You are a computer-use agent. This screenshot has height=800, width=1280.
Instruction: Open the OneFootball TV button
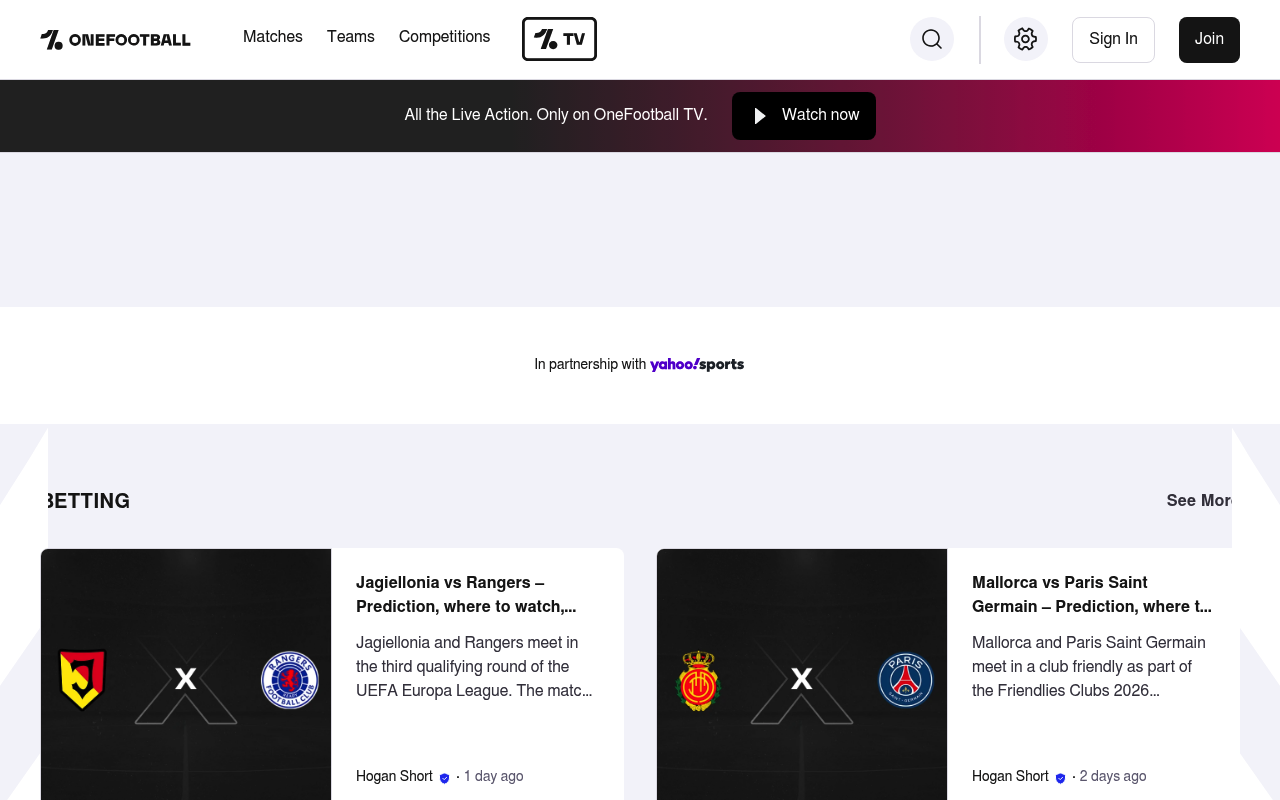pyautogui.click(x=559, y=39)
